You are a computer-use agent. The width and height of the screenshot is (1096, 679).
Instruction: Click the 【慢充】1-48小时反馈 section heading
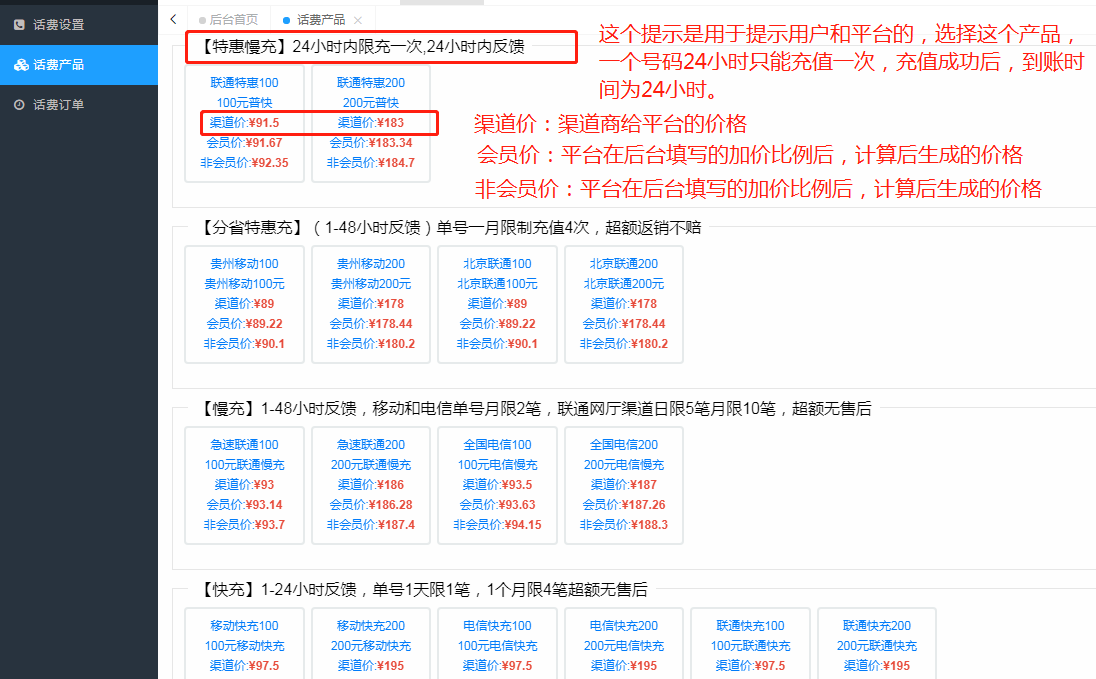(535, 408)
